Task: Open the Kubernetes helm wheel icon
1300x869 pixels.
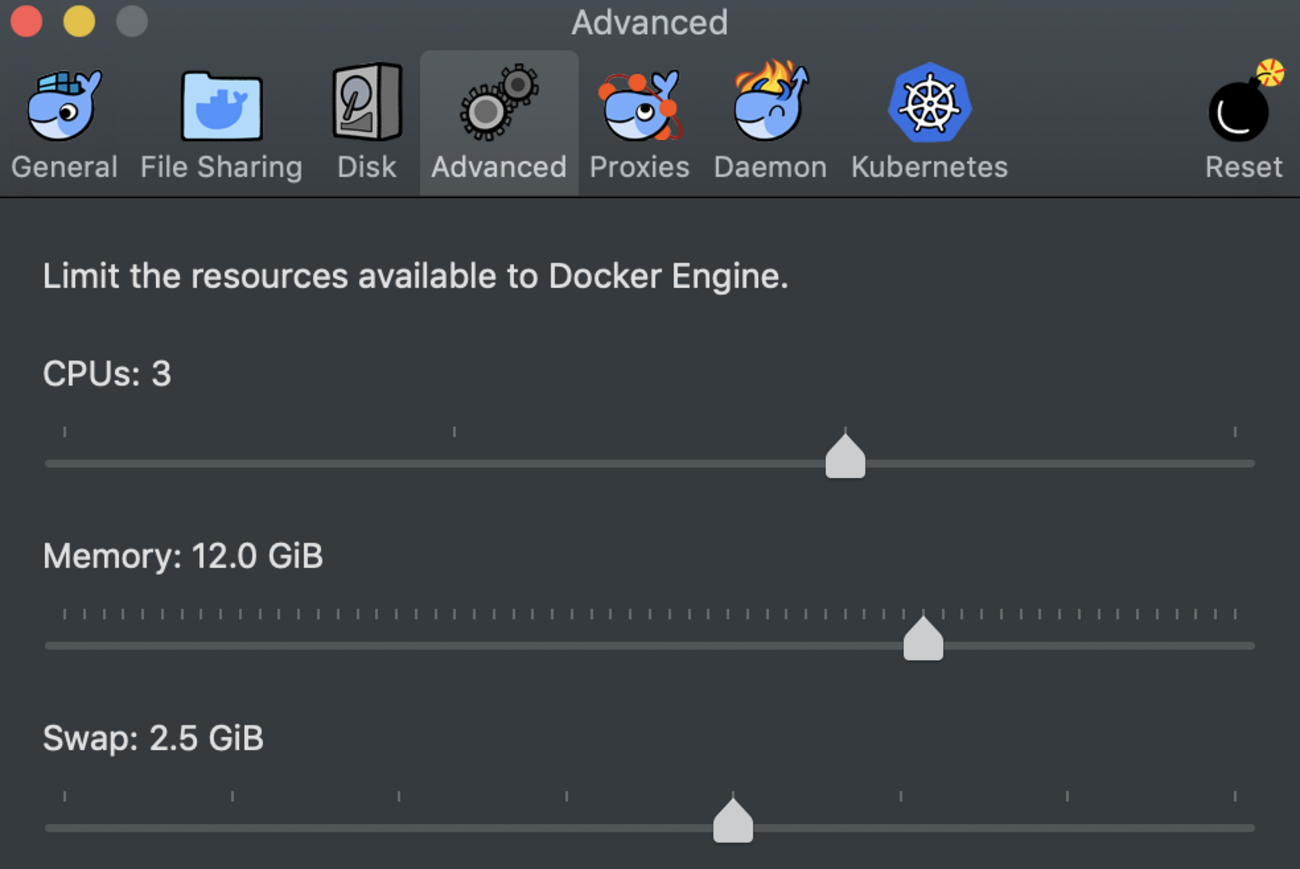Action: [929, 103]
